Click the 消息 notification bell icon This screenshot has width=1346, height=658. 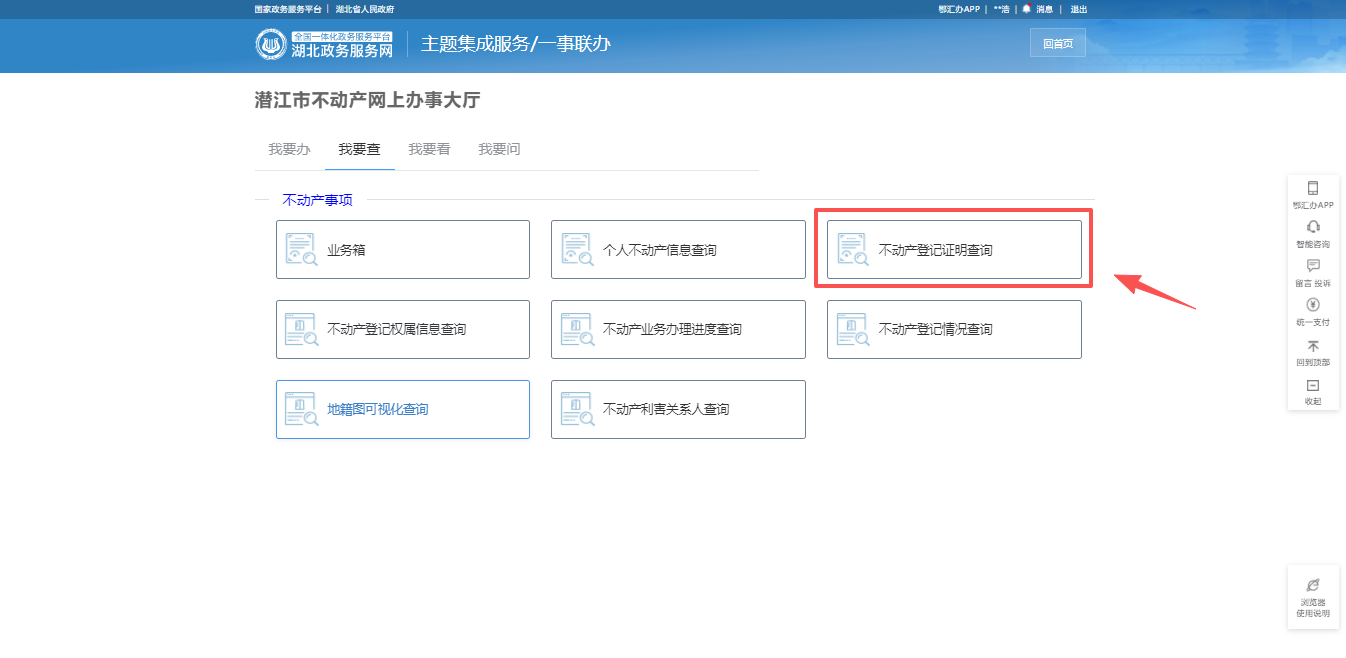[1026, 9]
